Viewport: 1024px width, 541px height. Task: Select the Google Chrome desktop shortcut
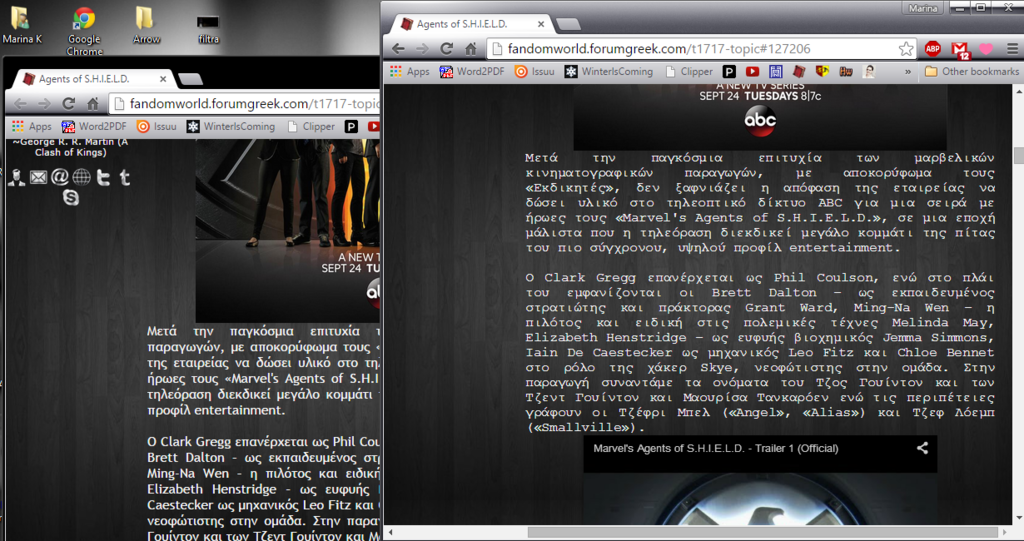(x=84, y=31)
